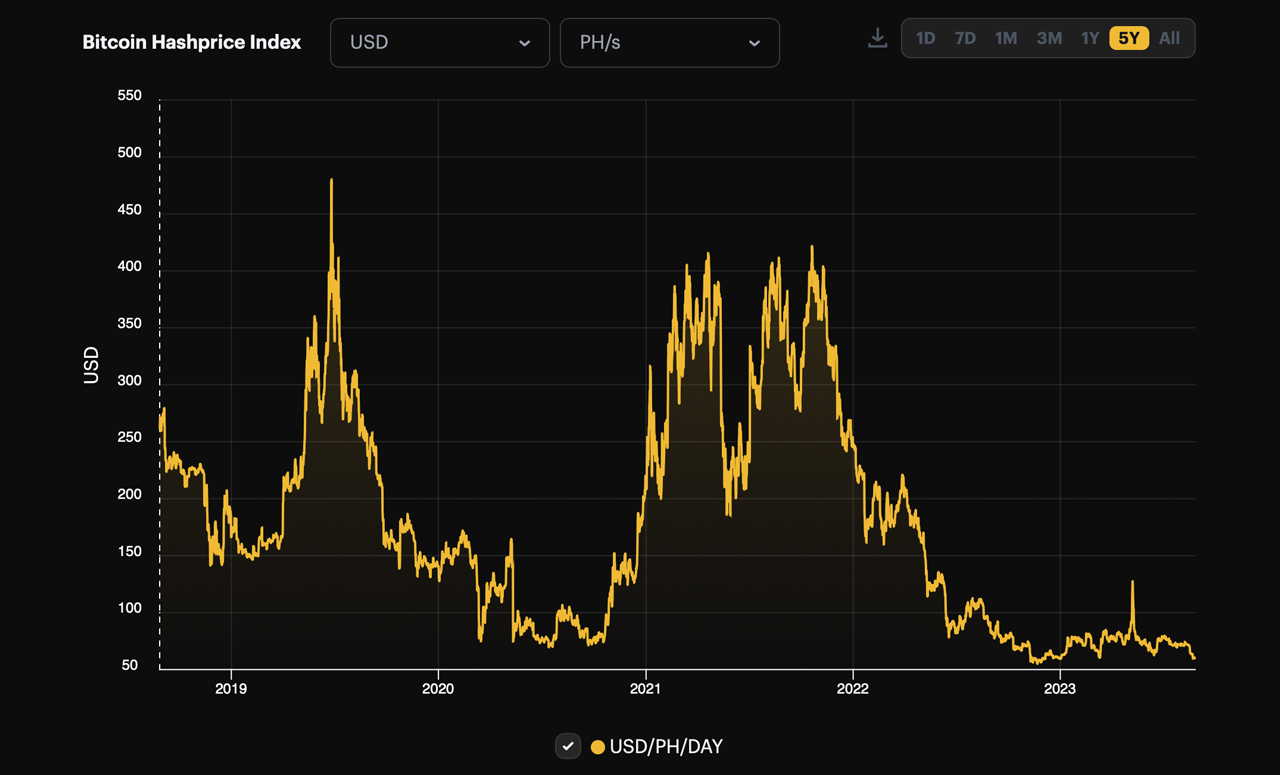Click the 2022 x-axis label
The width and height of the screenshot is (1280, 775).
point(852,688)
